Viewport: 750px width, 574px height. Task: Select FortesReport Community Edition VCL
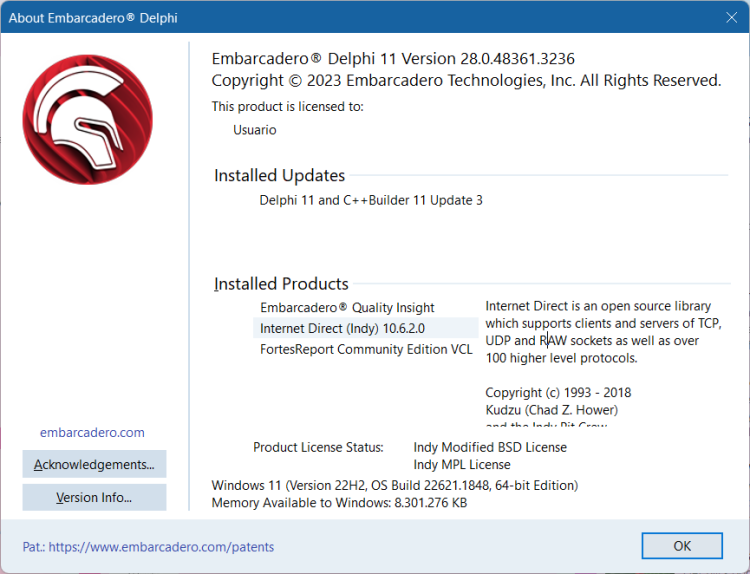(x=366, y=349)
